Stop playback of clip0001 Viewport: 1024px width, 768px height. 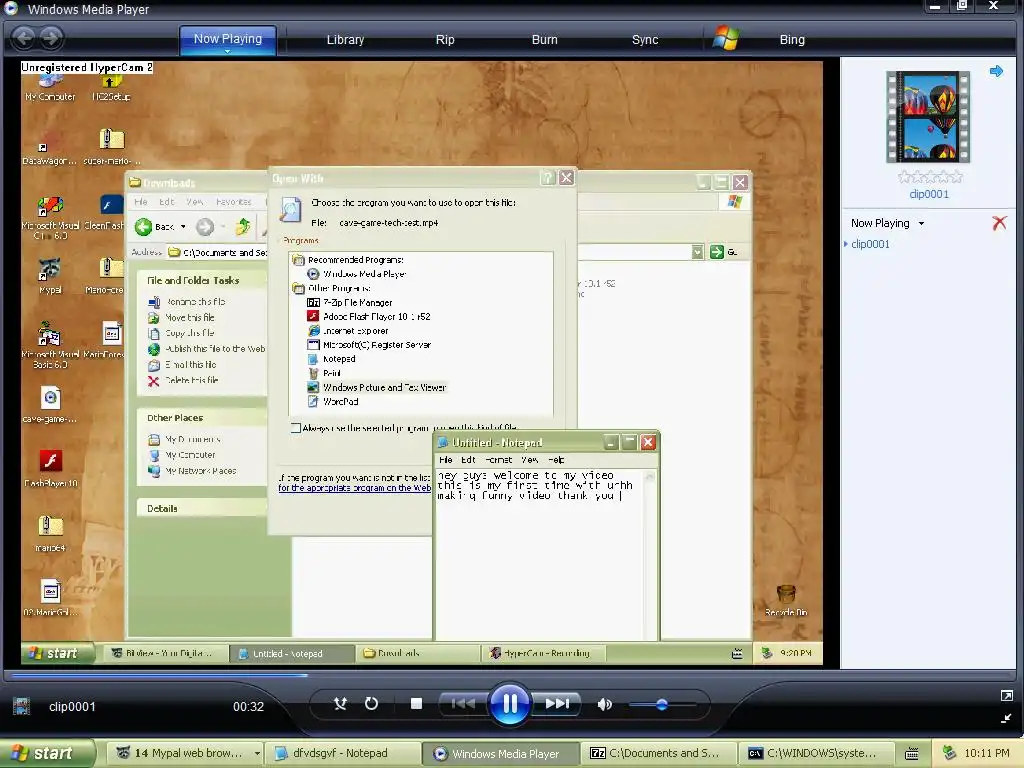click(x=416, y=703)
